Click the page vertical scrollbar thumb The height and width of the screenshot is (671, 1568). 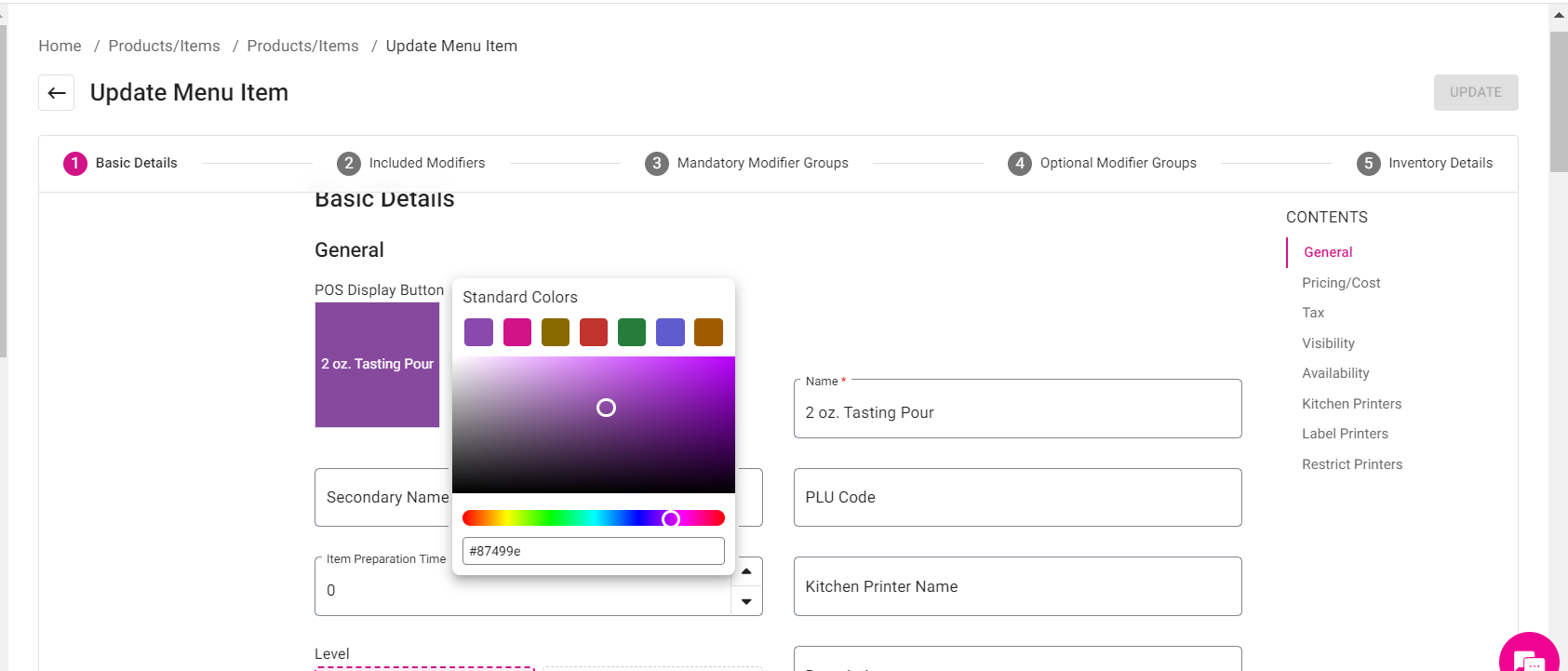pyautogui.click(x=1559, y=102)
